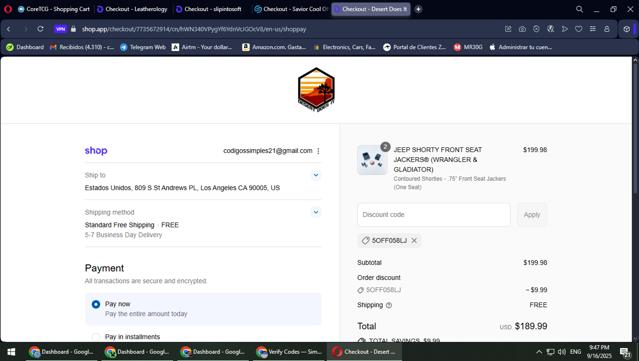Toggle the Opera VPN badge
Image resolution: width=639 pixels, height=361 pixels.
click(60, 29)
